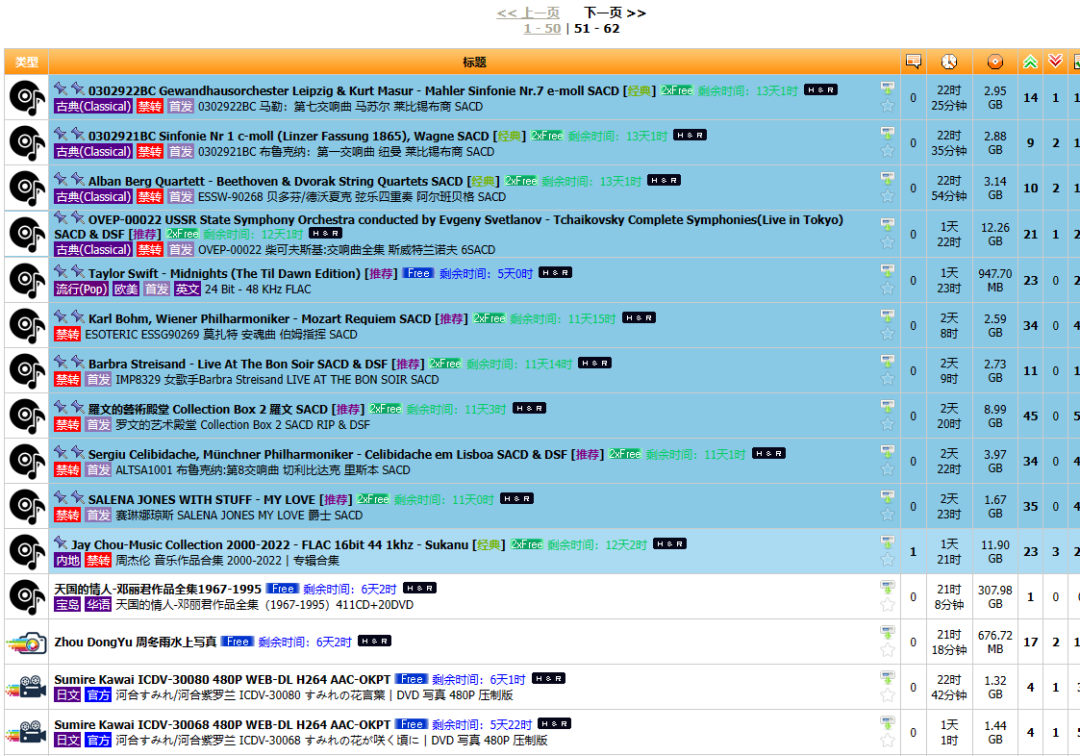Bookmark the Alban Berg Quartett star

(x=887, y=196)
